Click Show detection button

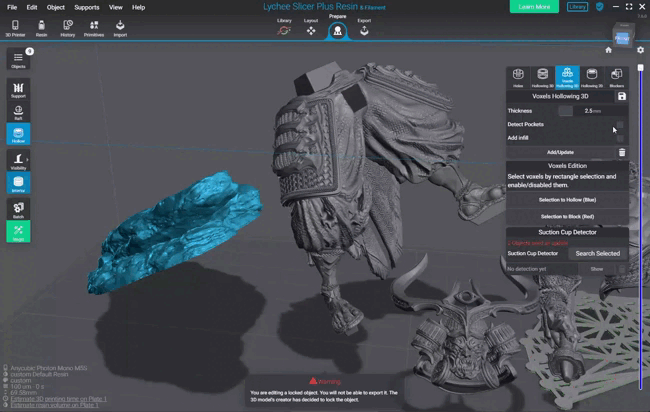coord(597,269)
